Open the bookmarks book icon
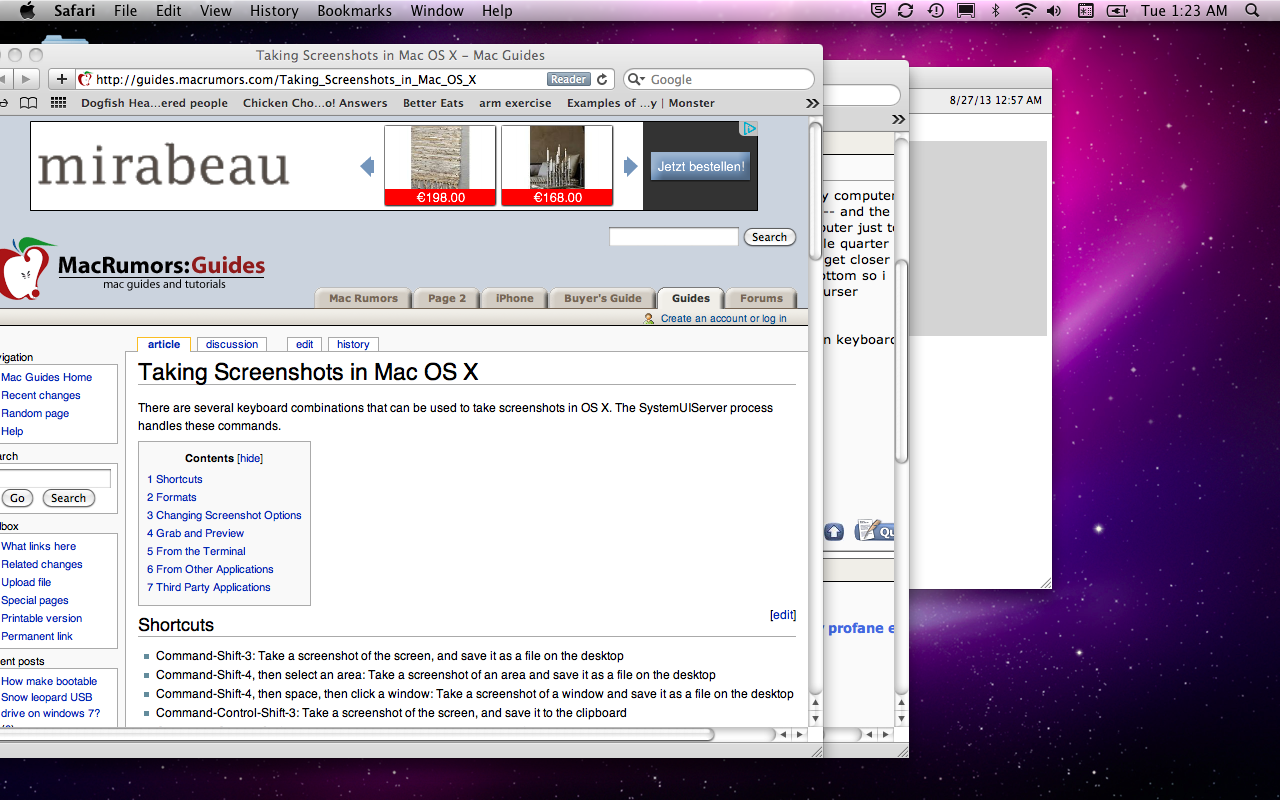 29,103
